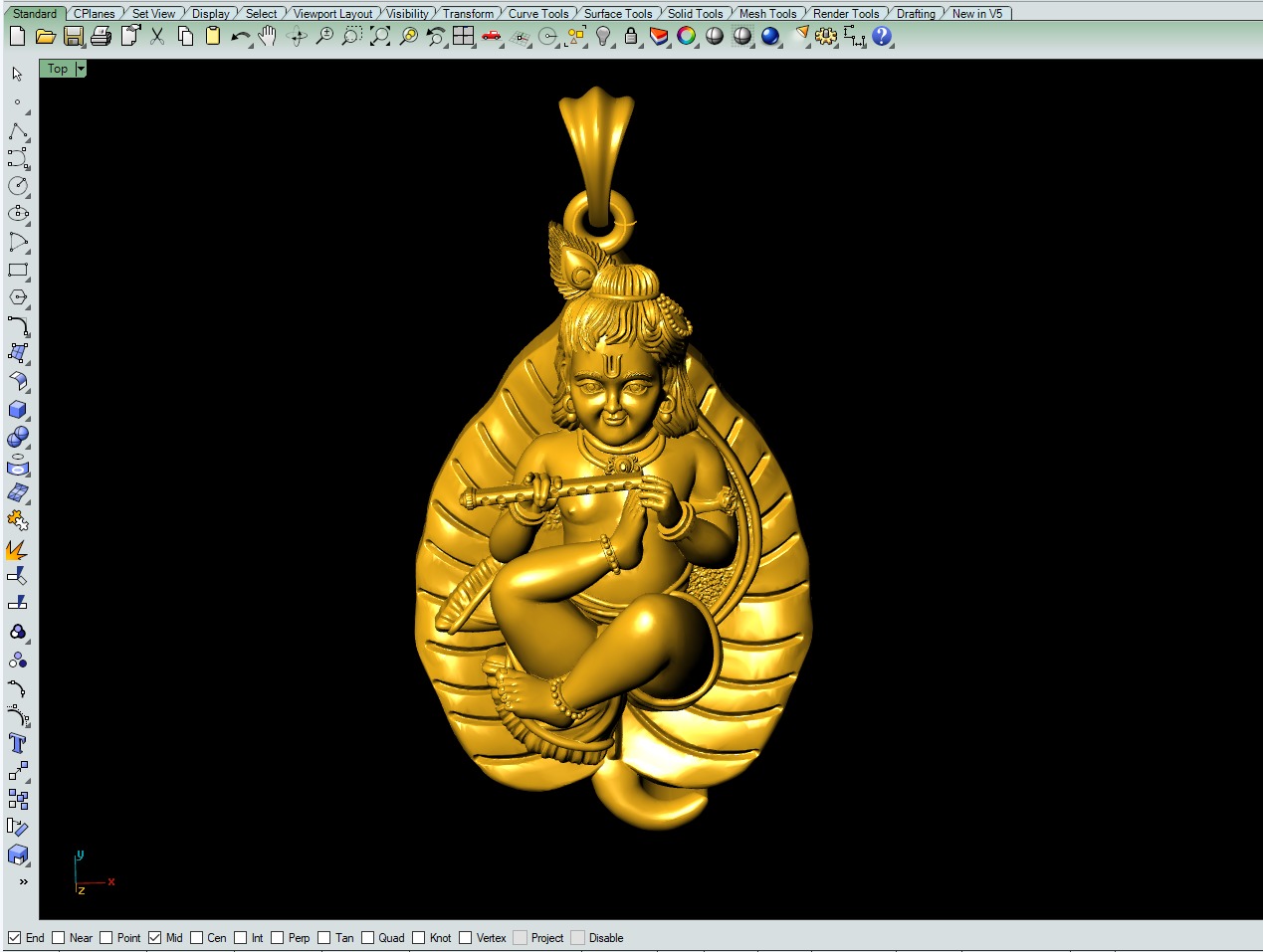Enable the Vertex osnap checkbox

[466, 937]
